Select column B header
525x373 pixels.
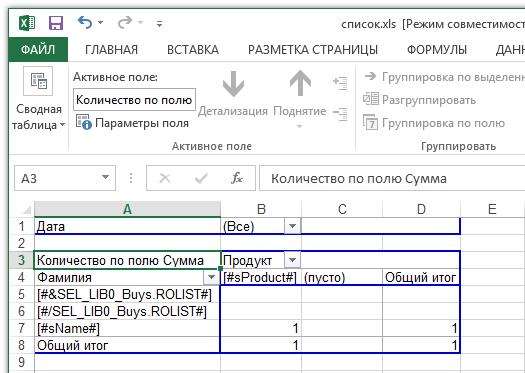pos(261,209)
